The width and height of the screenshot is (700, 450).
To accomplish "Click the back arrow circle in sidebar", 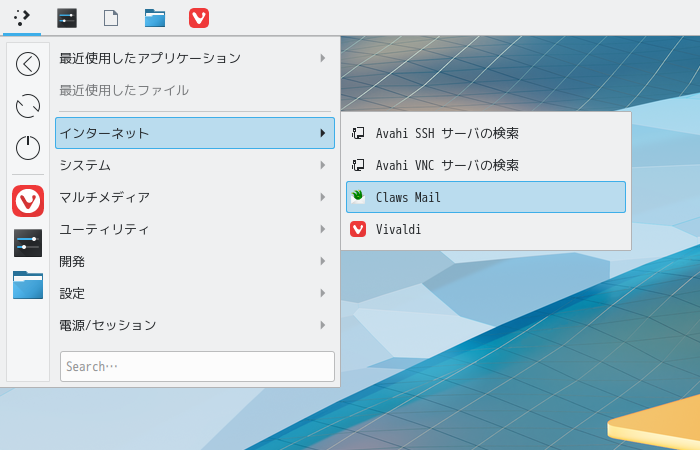I will point(28,64).
